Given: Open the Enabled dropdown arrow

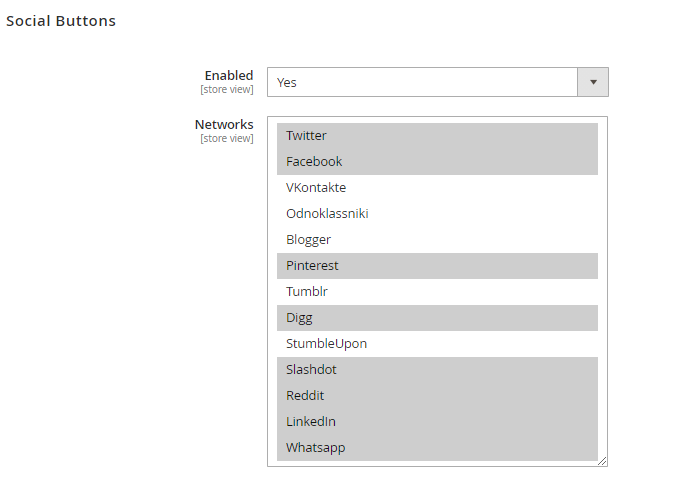Looking at the screenshot, I should [x=593, y=82].
